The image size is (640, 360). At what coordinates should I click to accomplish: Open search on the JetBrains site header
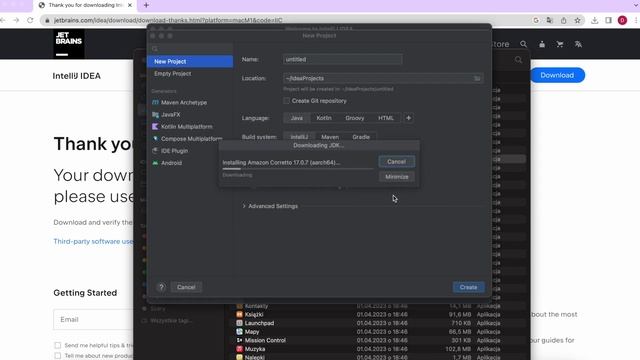click(x=523, y=44)
